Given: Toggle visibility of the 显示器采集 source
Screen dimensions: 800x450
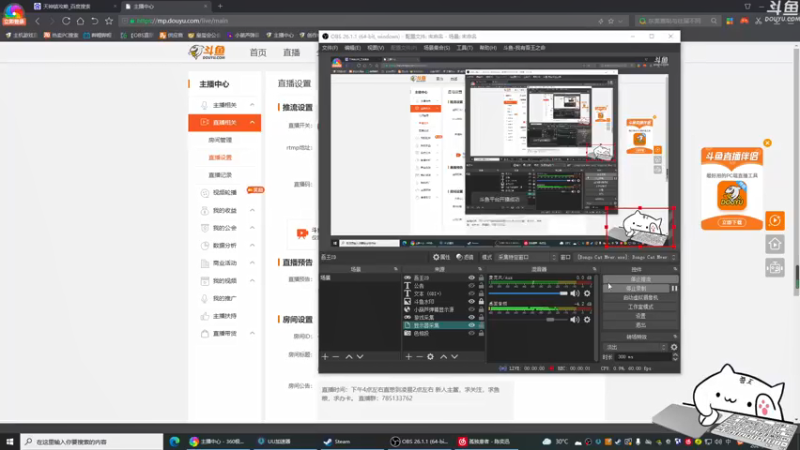Looking at the screenshot, I should [471, 325].
